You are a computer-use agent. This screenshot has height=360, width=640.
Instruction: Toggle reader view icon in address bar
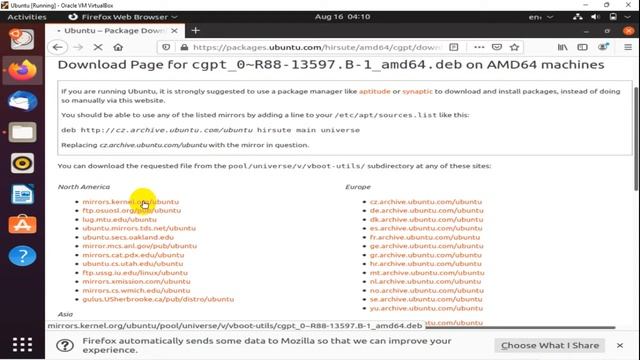pos(453,47)
